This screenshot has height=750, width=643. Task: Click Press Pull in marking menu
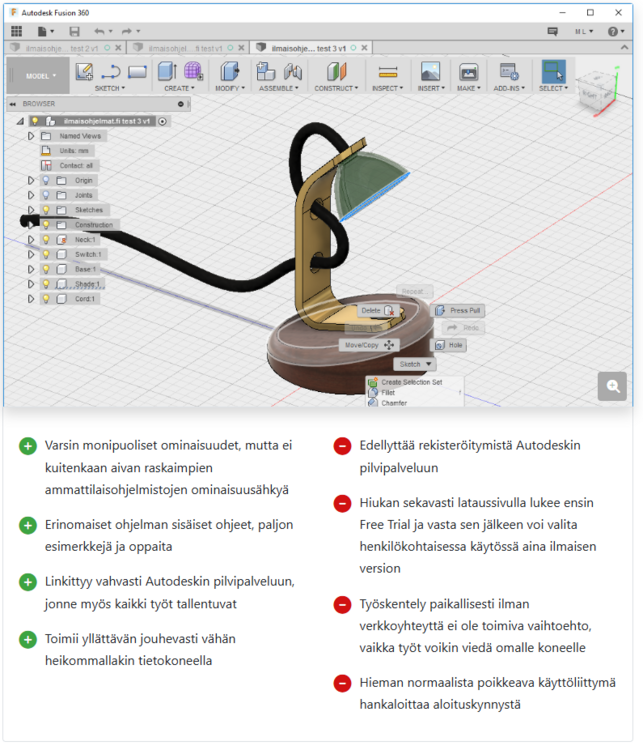(x=459, y=310)
